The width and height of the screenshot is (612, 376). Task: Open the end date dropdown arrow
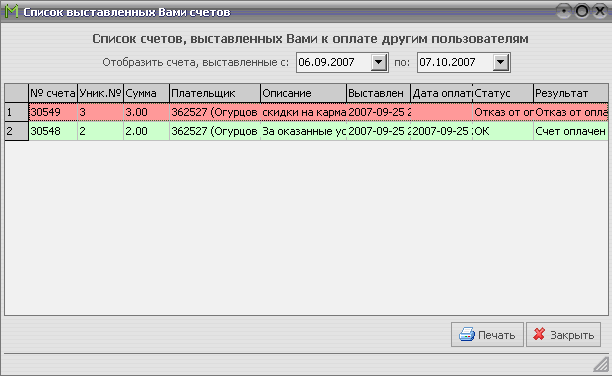[x=500, y=62]
